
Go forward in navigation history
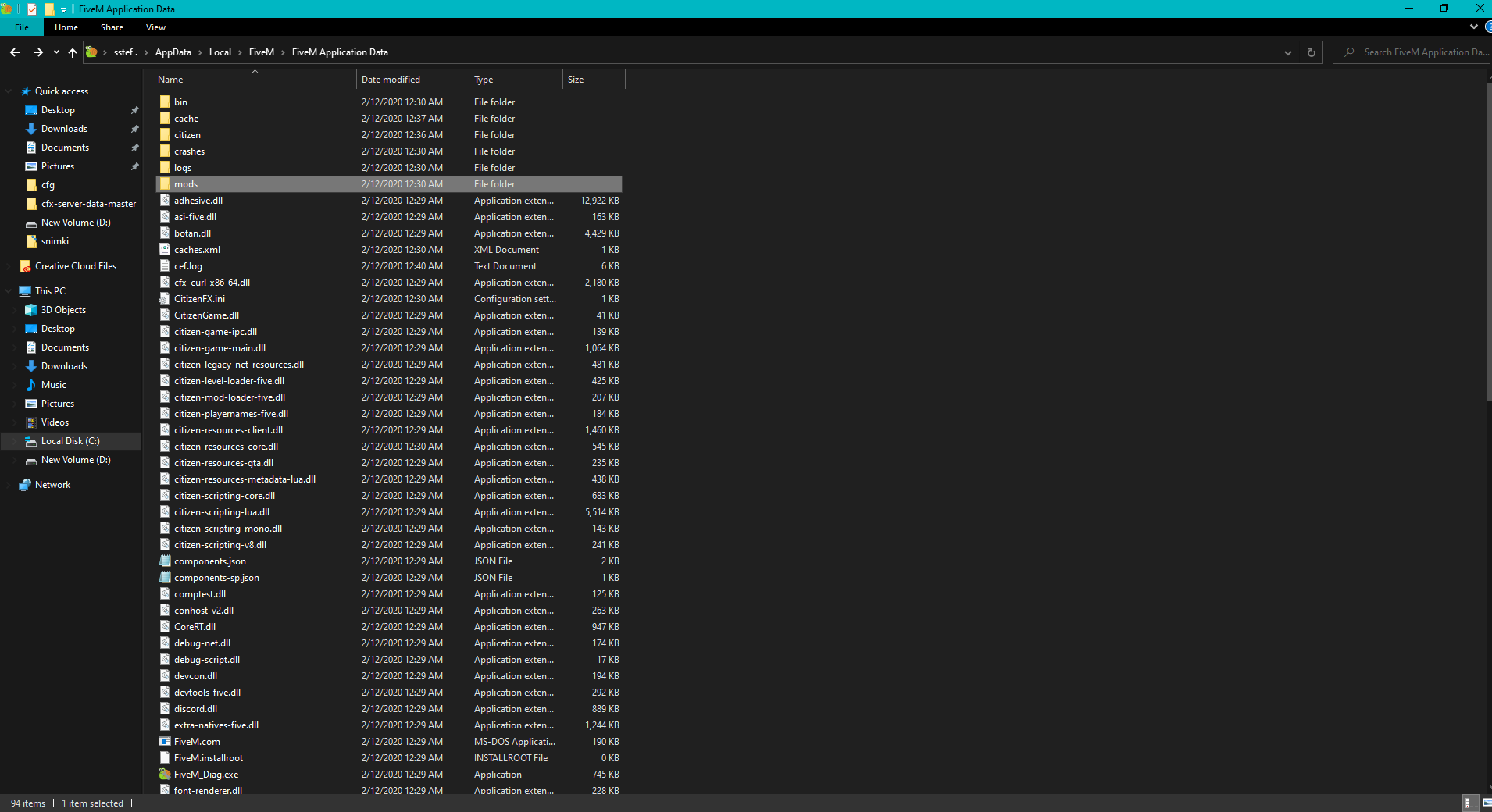37,52
